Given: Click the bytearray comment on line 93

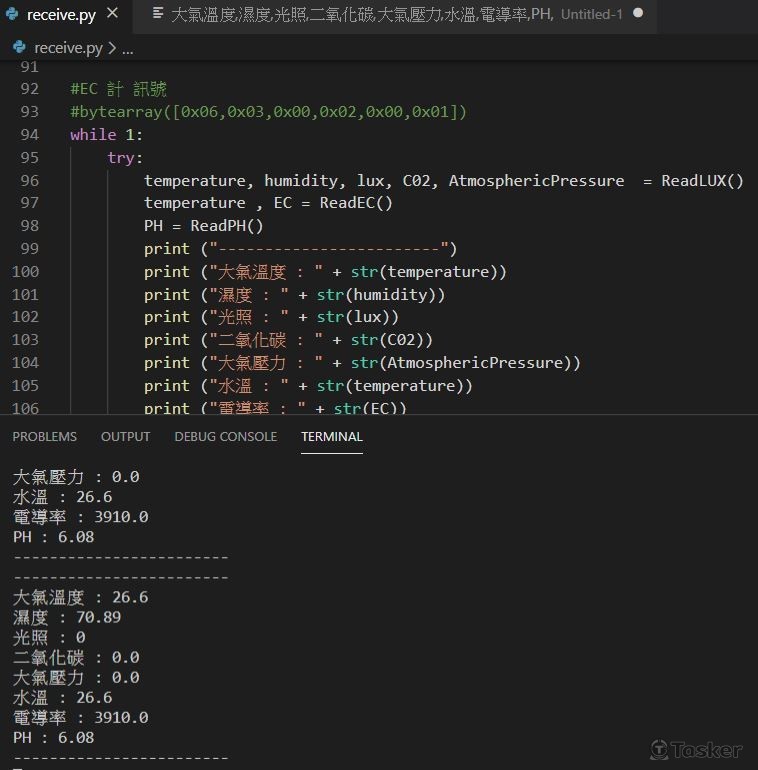Looking at the screenshot, I should click(268, 112).
